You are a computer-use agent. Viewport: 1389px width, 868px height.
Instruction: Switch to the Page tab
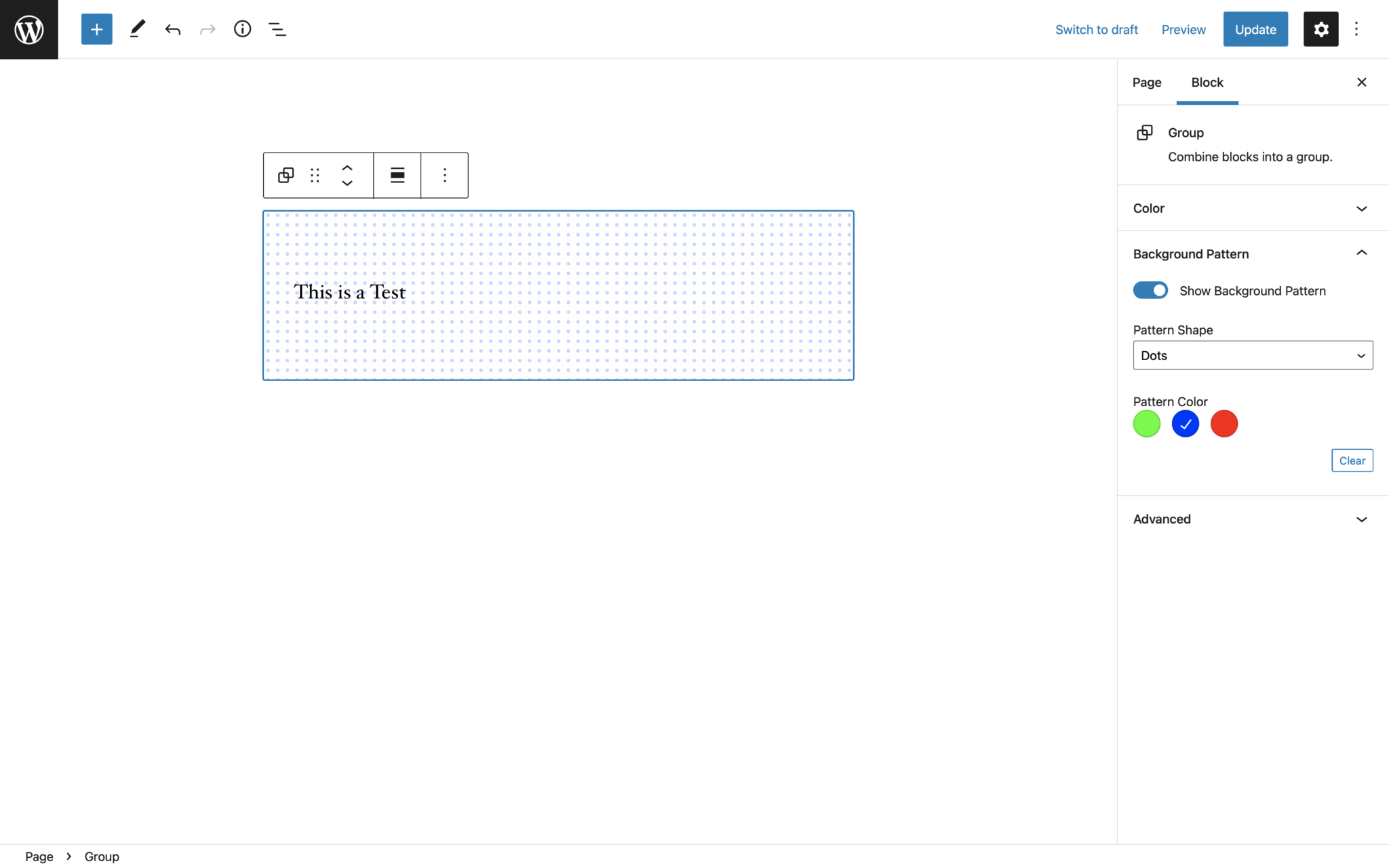[x=1147, y=81]
